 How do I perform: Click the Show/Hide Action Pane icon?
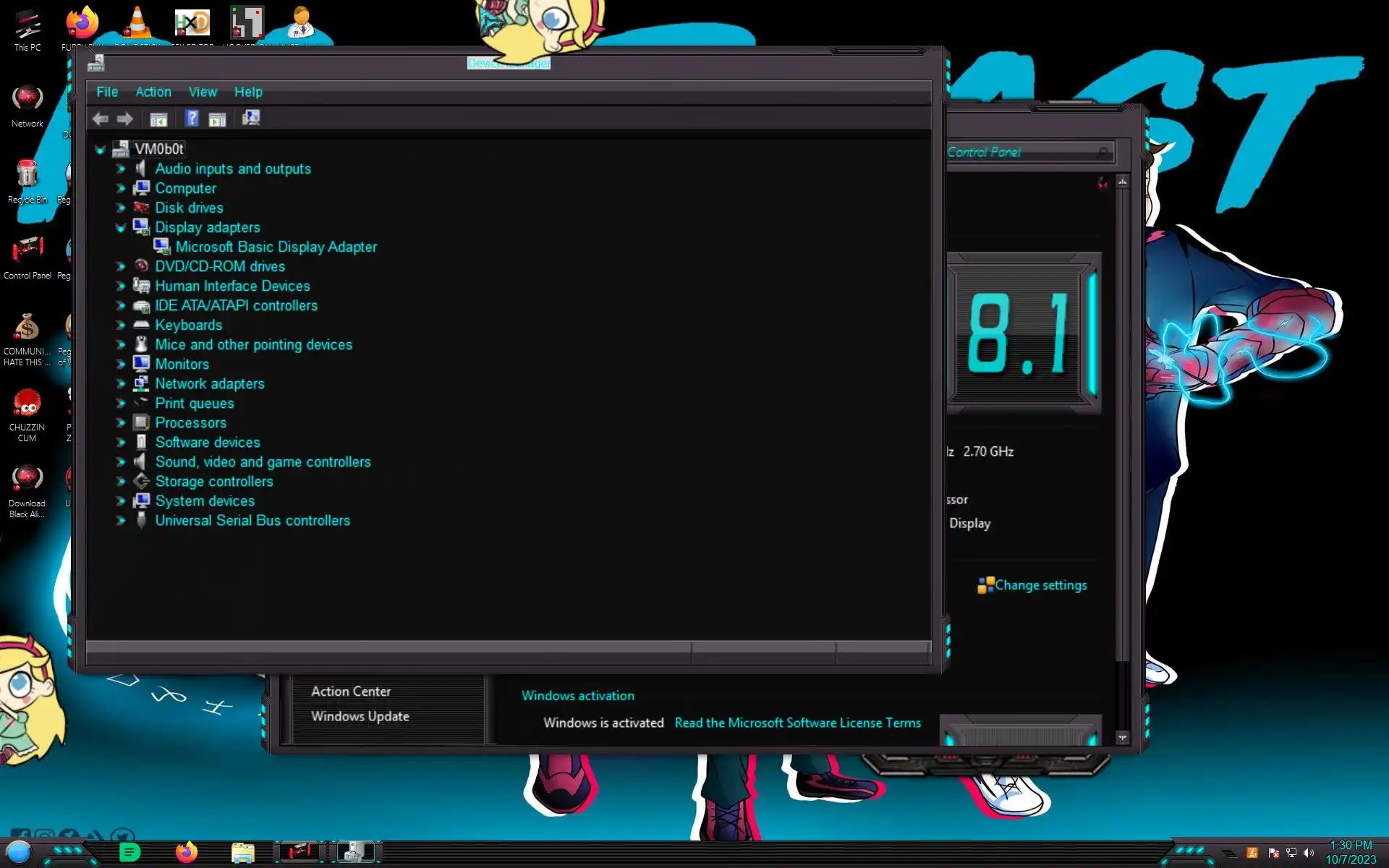(218, 119)
